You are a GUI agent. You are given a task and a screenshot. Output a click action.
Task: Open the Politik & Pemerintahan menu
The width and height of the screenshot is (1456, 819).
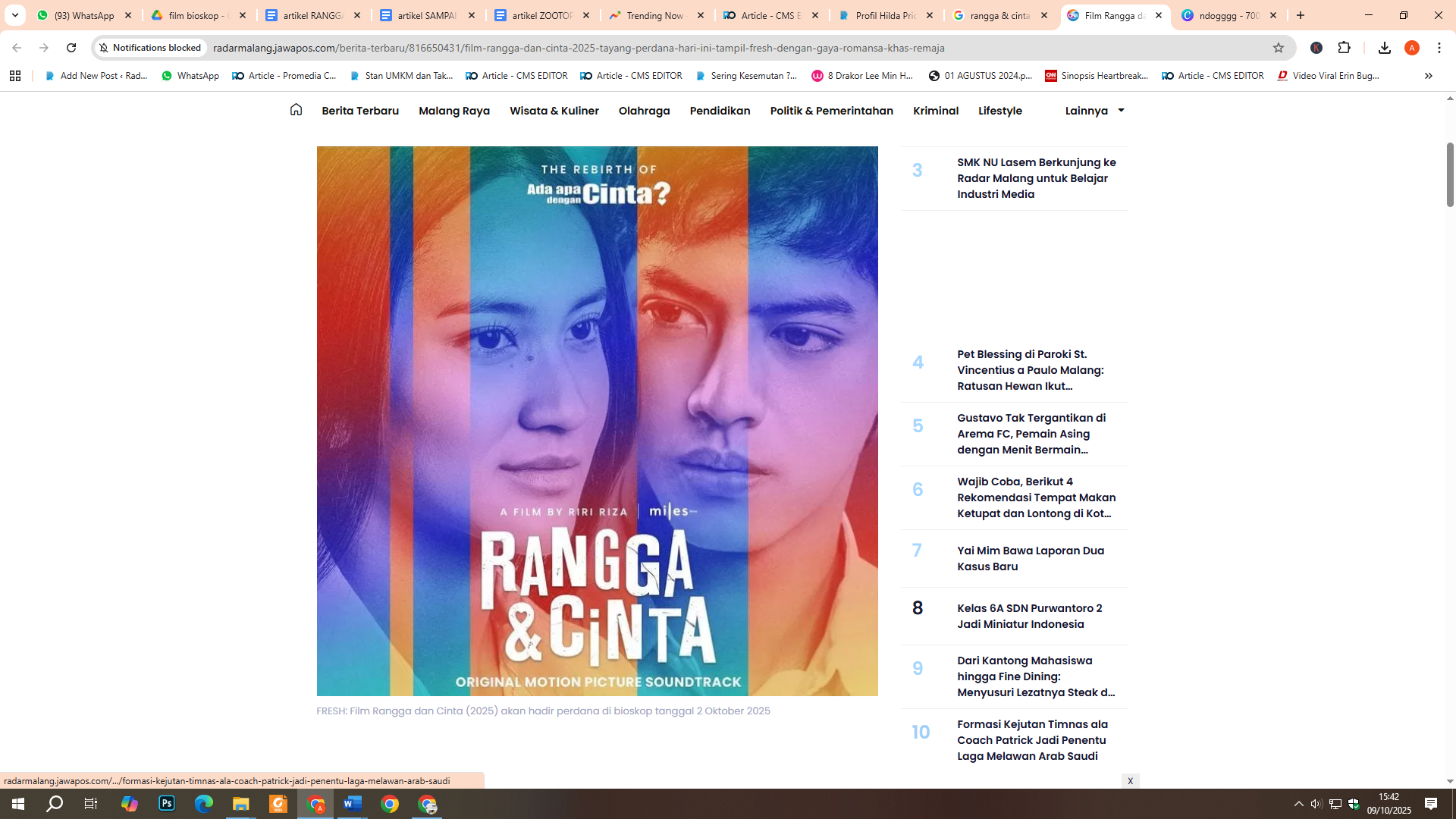click(831, 111)
